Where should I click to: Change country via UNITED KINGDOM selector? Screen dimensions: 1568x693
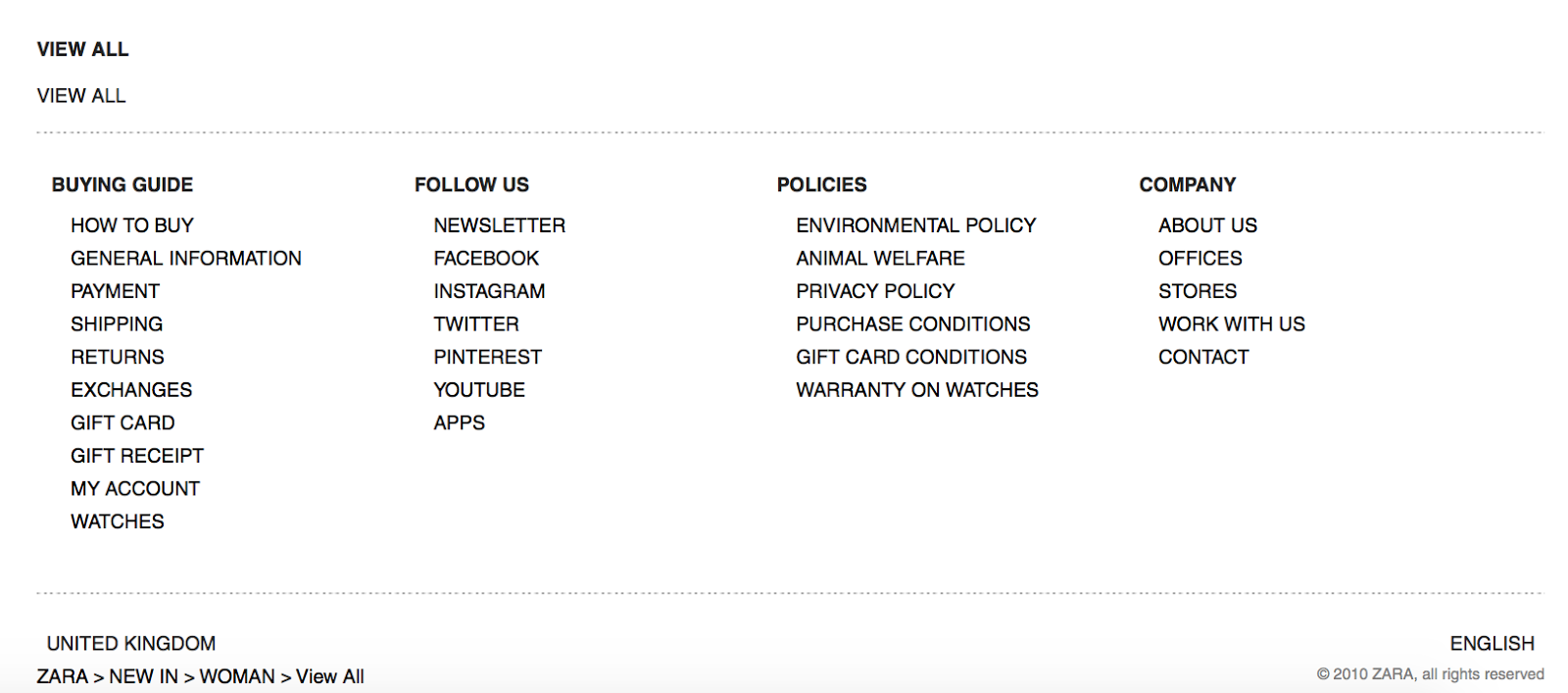point(131,644)
